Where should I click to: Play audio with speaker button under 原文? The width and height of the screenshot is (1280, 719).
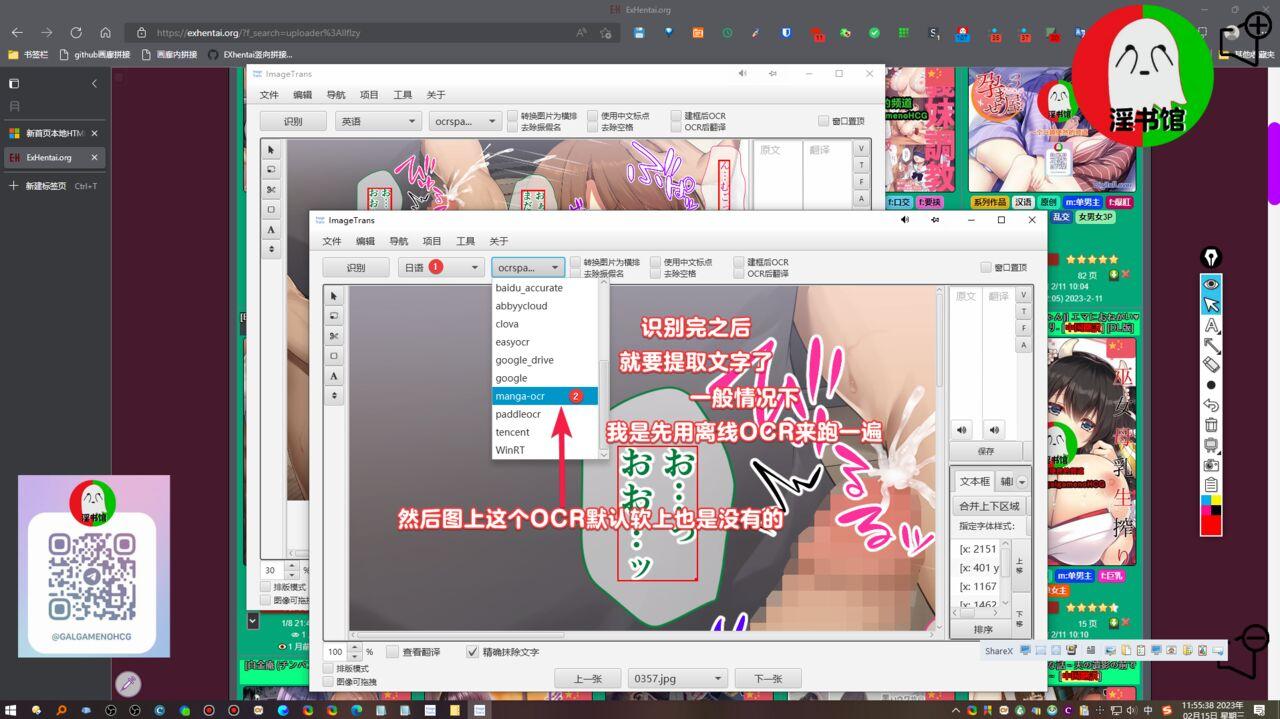pyautogui.click(x=962, y=430)
